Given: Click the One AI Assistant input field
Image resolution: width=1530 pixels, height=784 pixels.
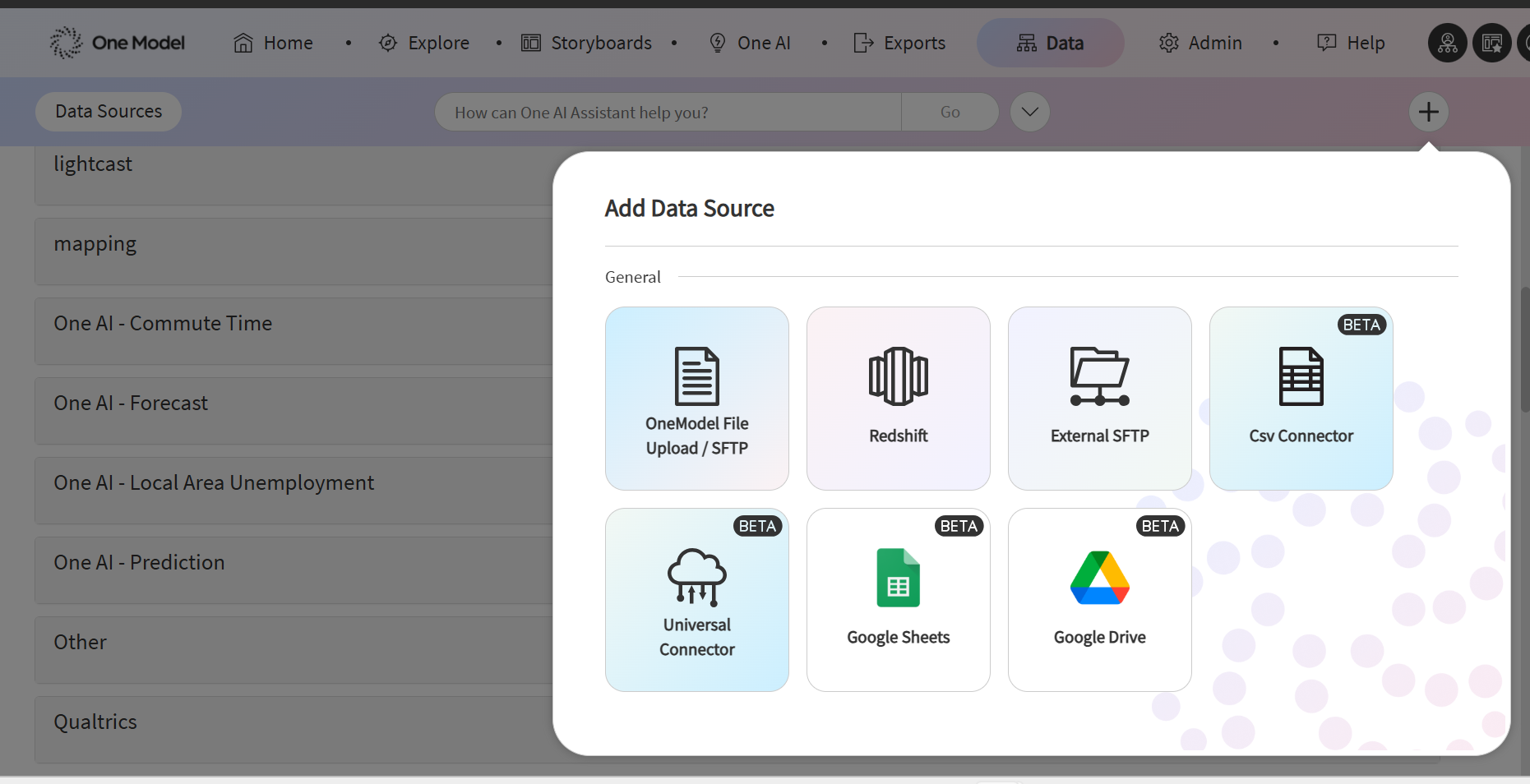Looking at the screenshot, I should coord(668,113).
